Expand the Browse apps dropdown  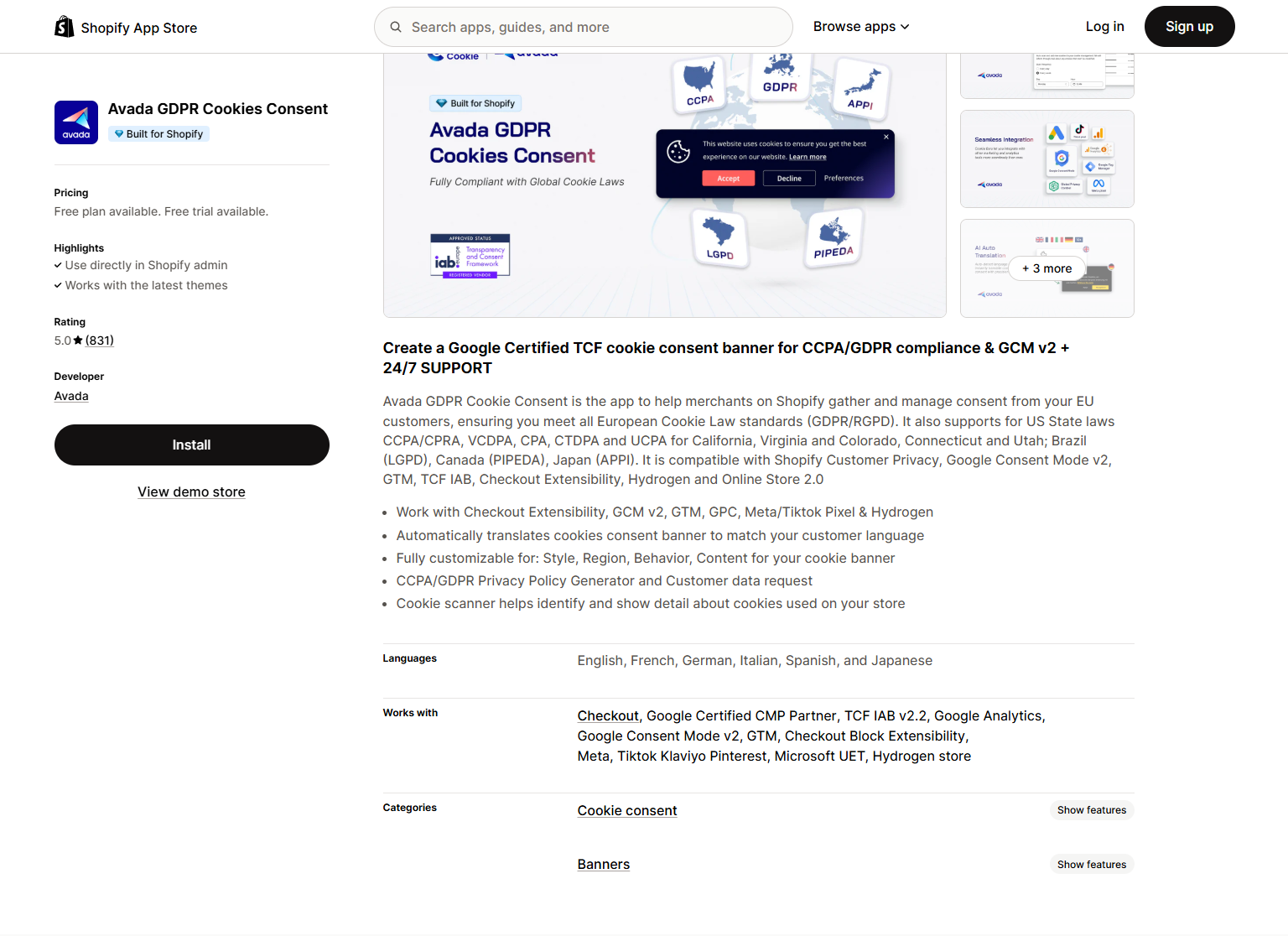point(861,27)
